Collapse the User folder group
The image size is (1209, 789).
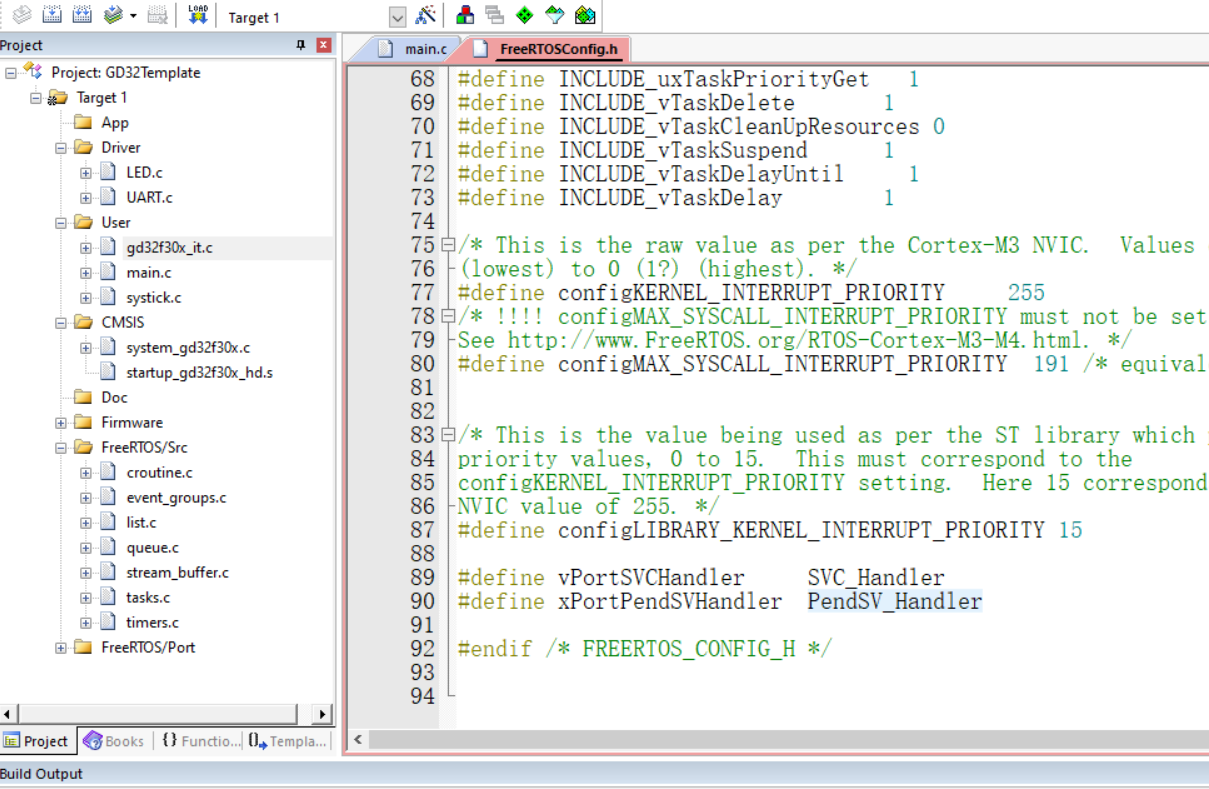tap(61, 222)
